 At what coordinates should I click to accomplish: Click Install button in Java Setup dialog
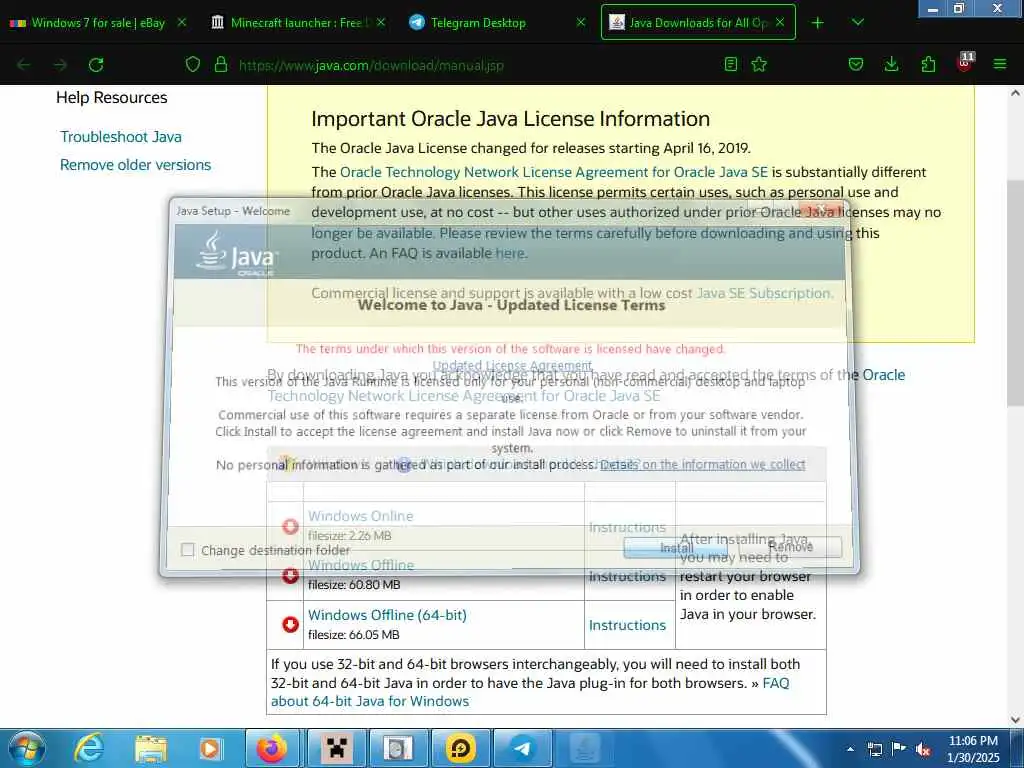pos(676,548)
